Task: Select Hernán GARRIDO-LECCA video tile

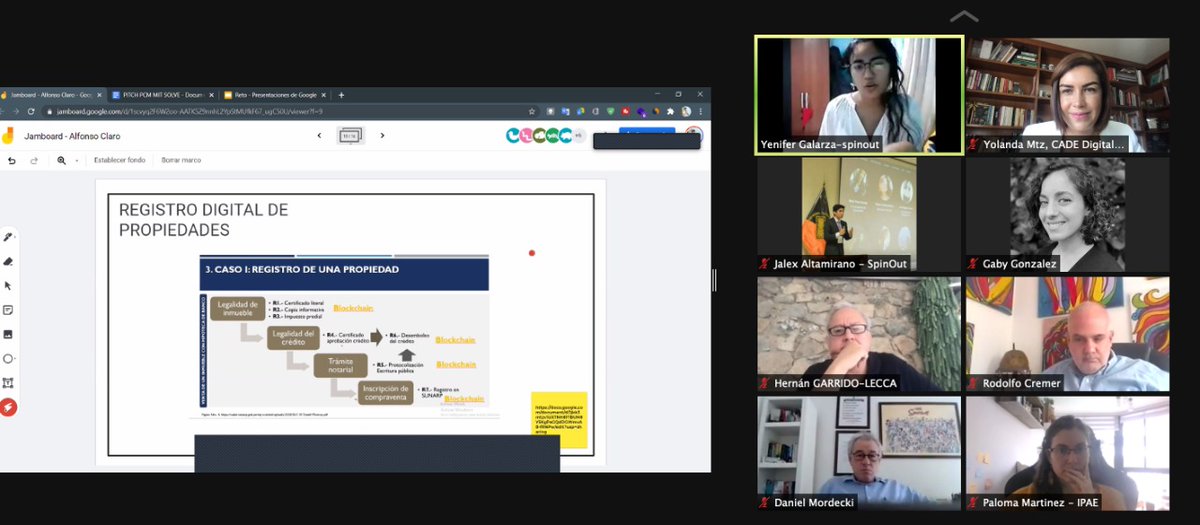Action: pyautogui.click(x=859, y=334)
